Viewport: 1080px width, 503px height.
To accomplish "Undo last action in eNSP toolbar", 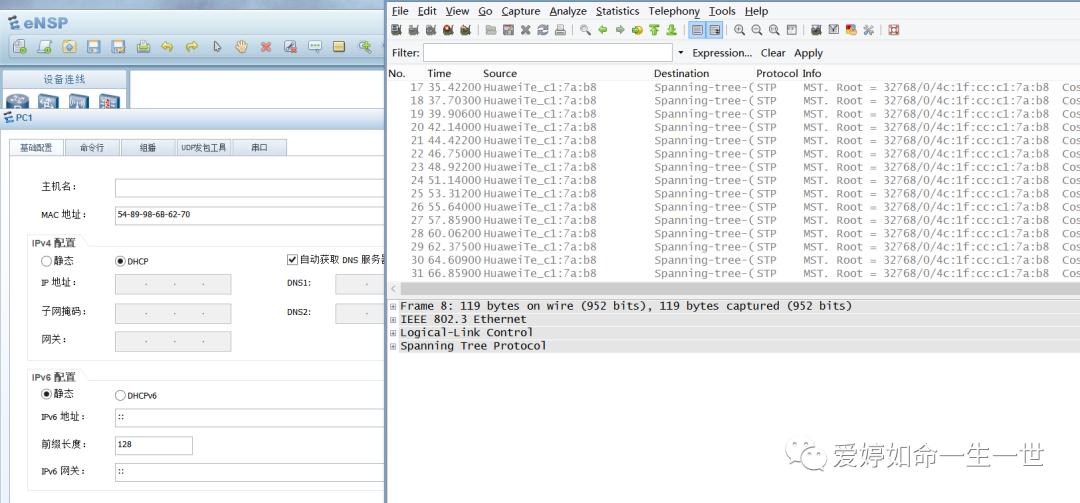I will [167, 47].
